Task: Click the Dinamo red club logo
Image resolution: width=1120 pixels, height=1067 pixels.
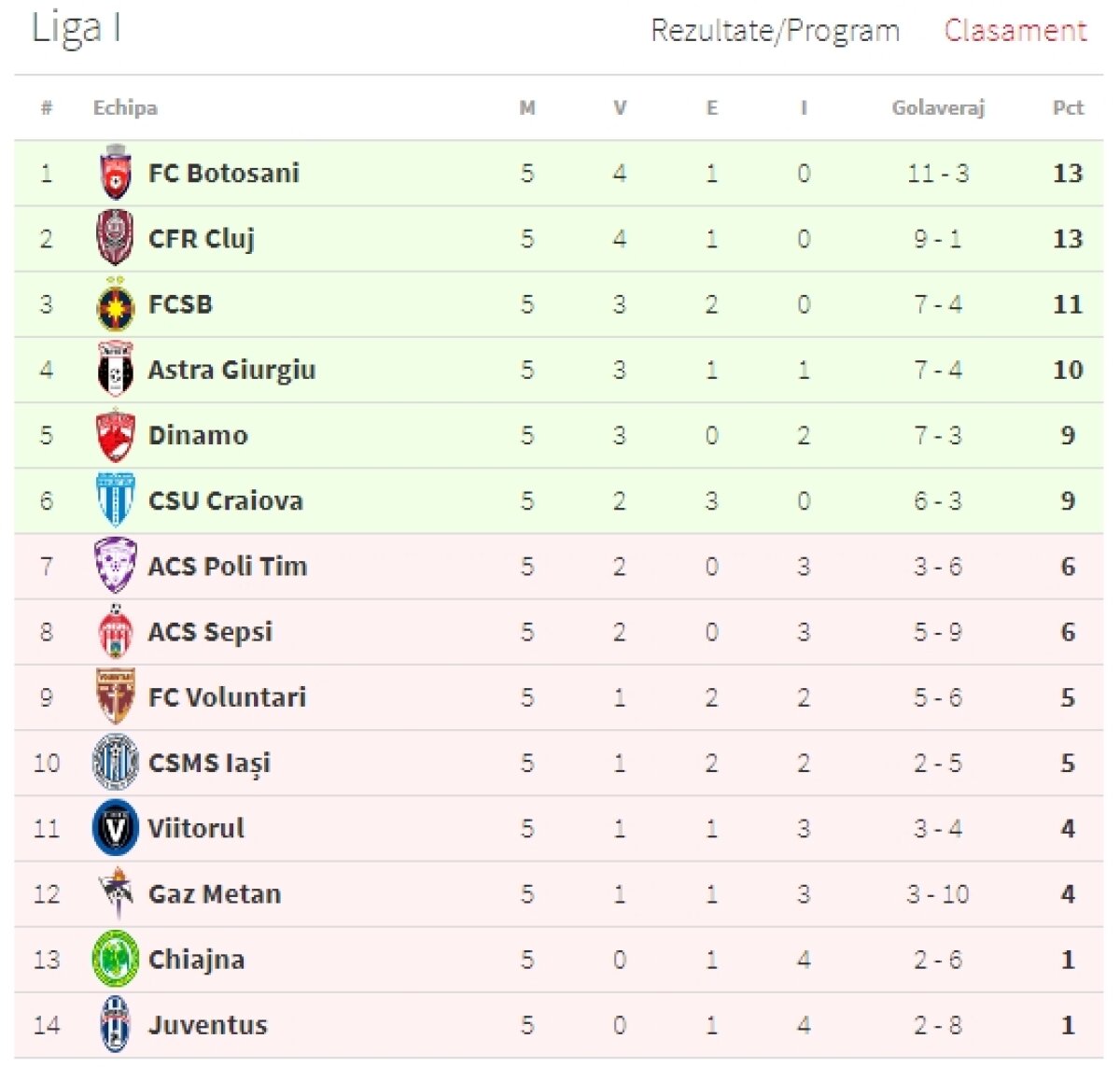Action: 116,436
